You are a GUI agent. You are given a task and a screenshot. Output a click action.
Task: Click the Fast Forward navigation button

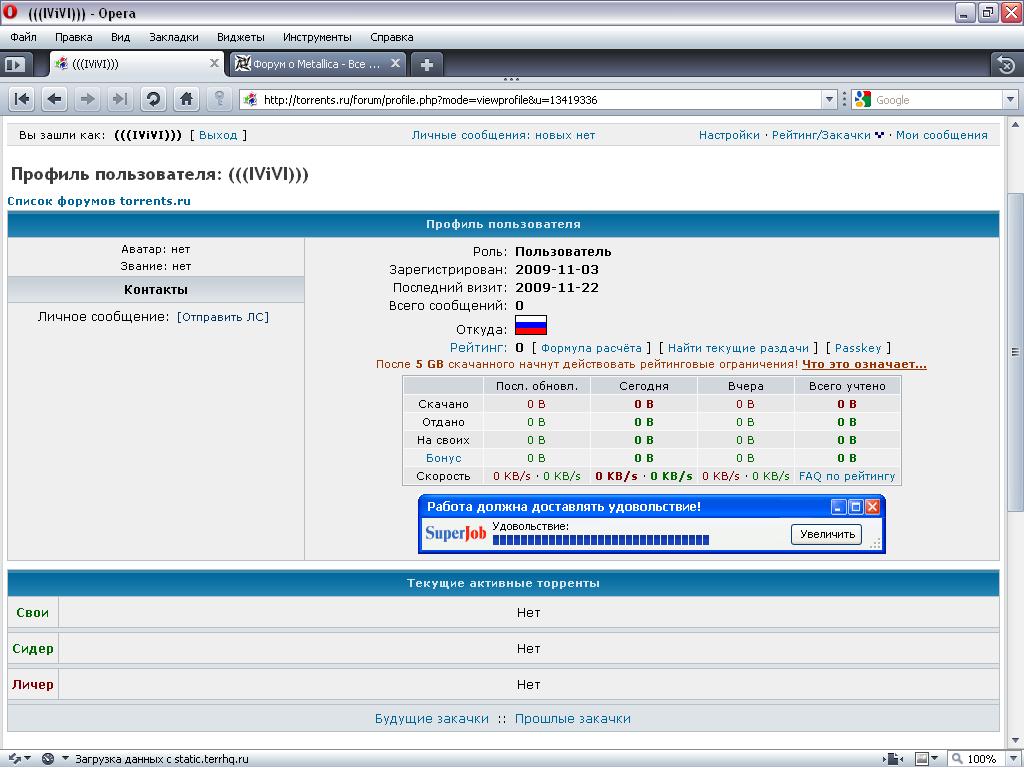point(120,99)
